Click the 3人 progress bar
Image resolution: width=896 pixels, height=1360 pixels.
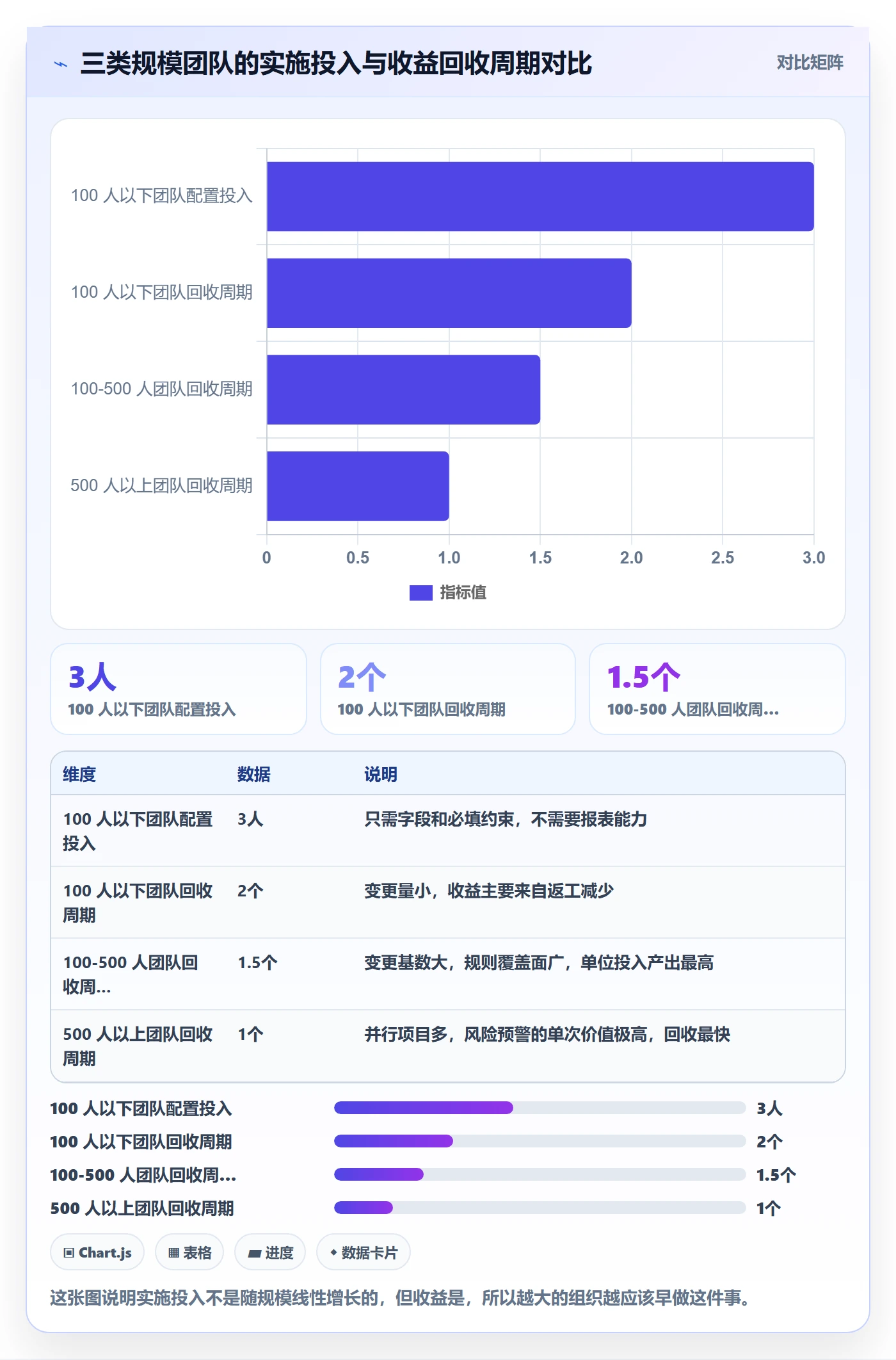click(540, 1108)
